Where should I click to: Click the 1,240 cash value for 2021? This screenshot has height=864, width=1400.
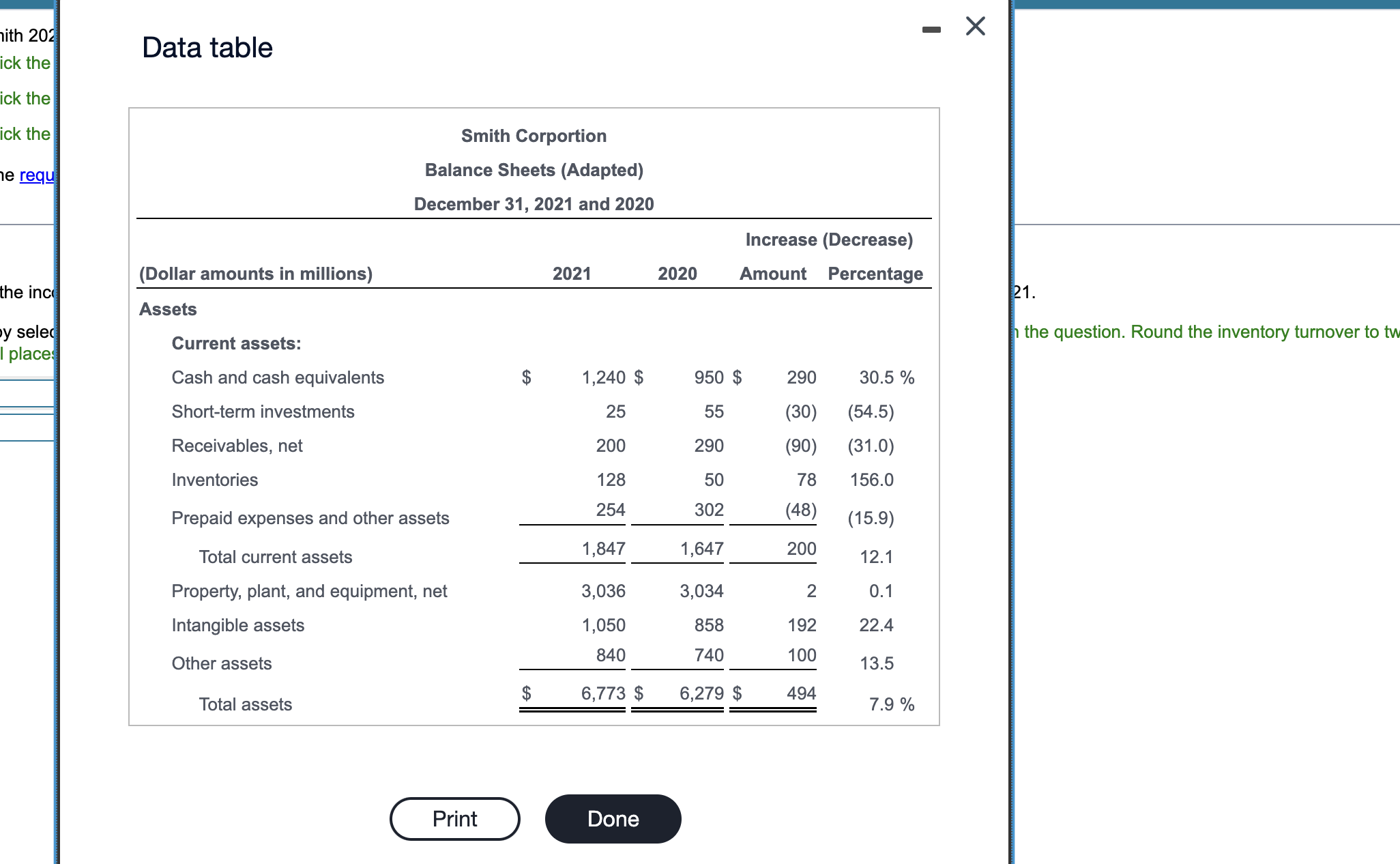coord(603,377)
